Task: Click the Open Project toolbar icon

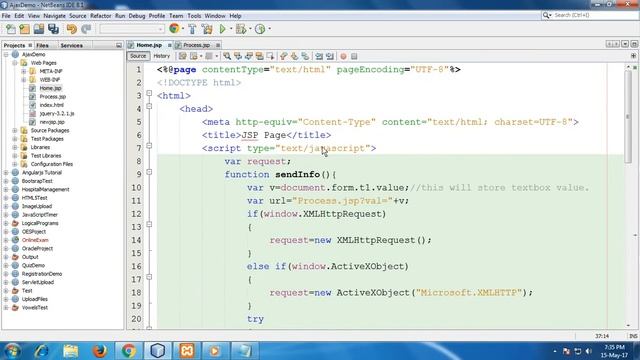Action: point(39,29)
